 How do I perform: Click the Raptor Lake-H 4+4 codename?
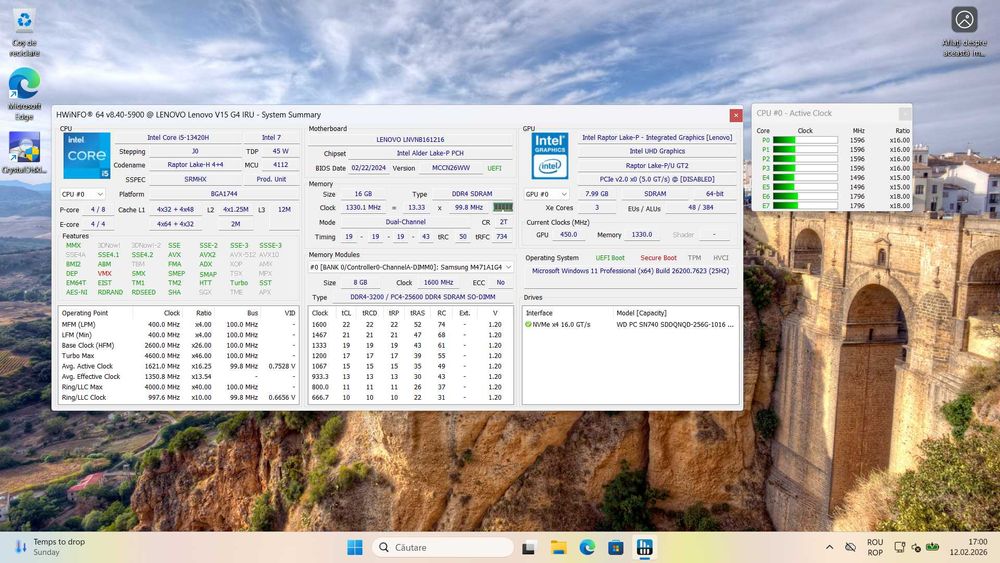pyautogui.click(x=195, y=165)
